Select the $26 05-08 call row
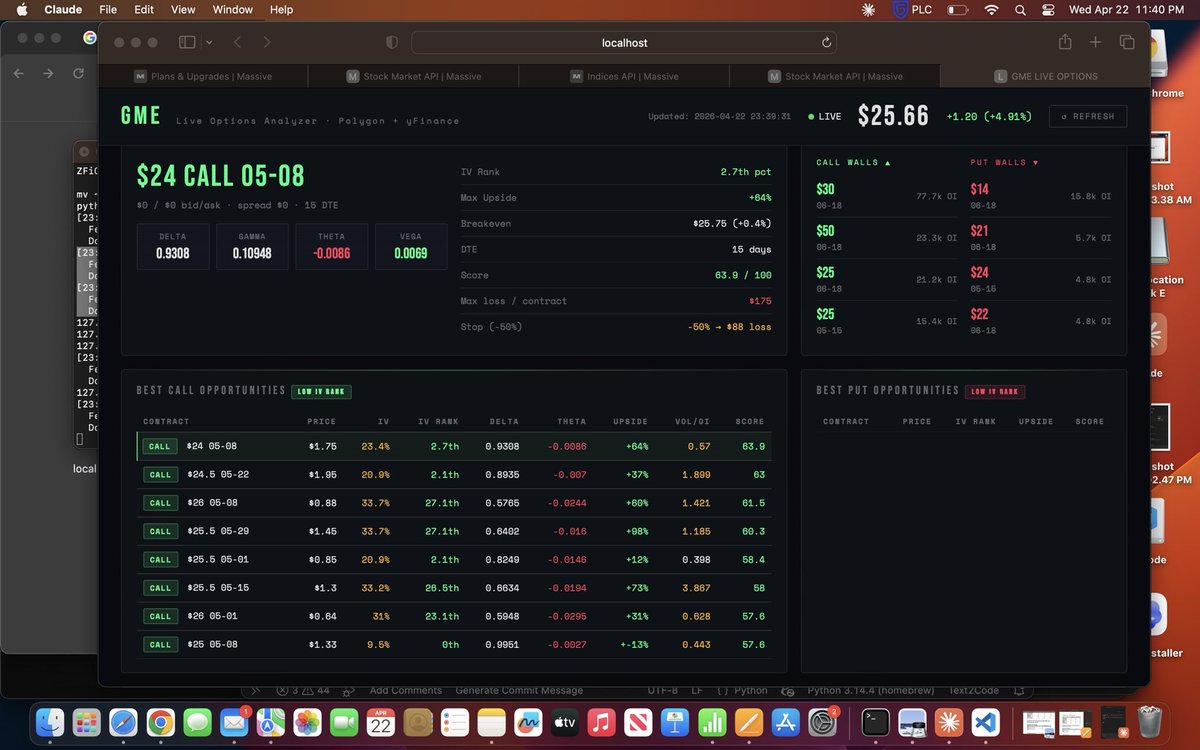This screenshot has height=750, width=1200. (454, 503)
